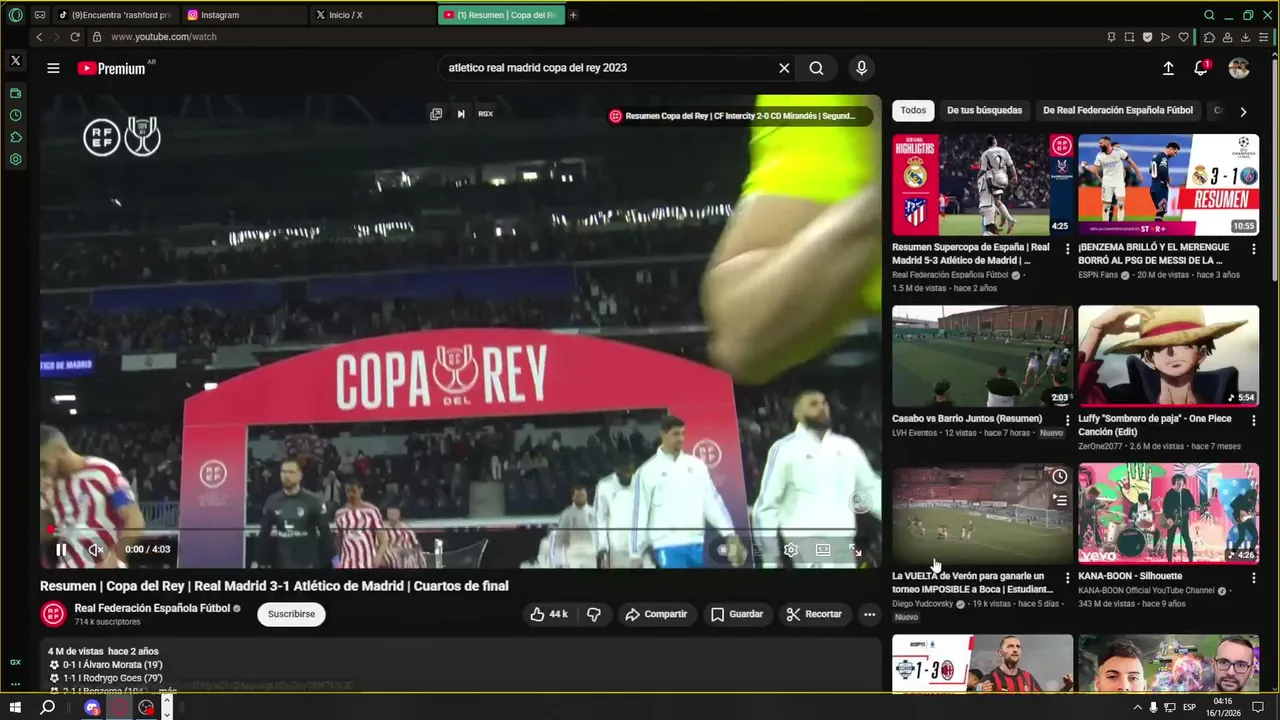Open the Benzema brilló PSG Resumen thumbnail
Viewport: 1280px width, 720px height.
[x=1168, y=185]
